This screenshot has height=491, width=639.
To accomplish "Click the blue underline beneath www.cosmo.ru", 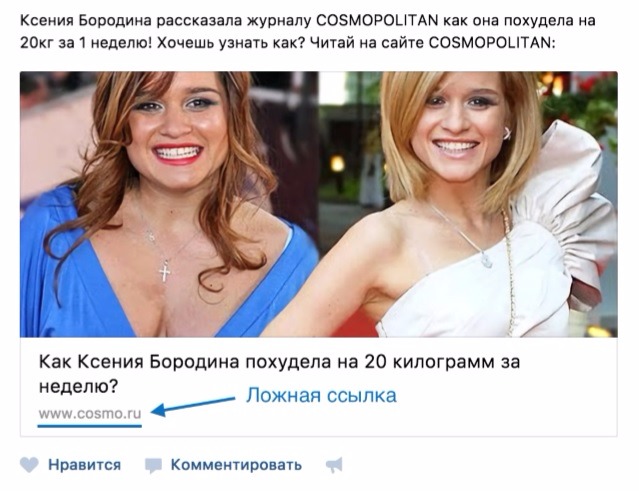I will click(x=90, y=426).
